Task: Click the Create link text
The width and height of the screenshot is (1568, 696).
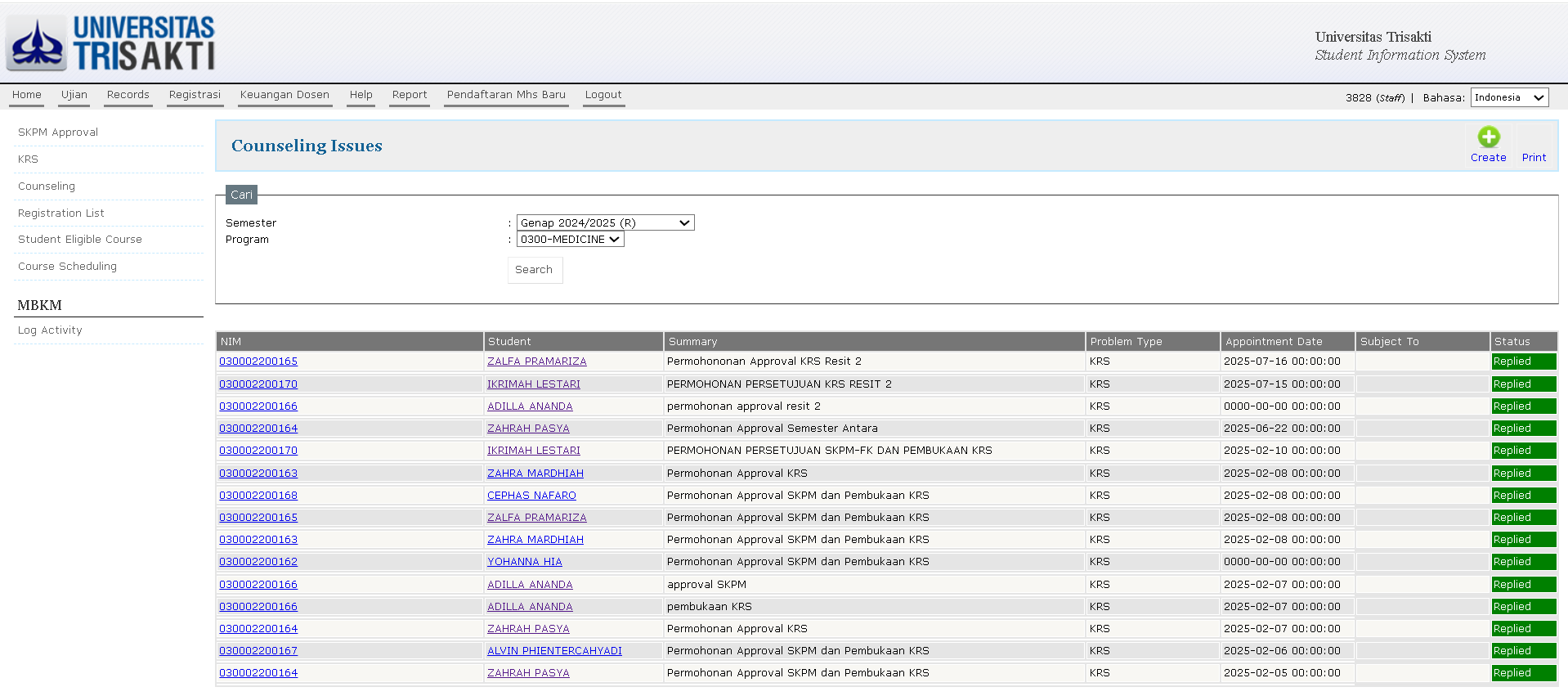Action: (x=1489, y=158)
